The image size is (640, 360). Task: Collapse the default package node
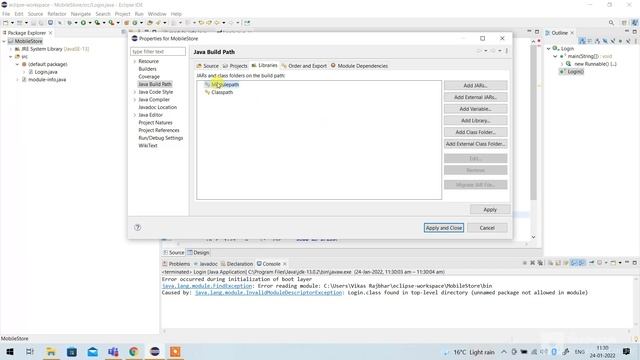click(17, 64)
